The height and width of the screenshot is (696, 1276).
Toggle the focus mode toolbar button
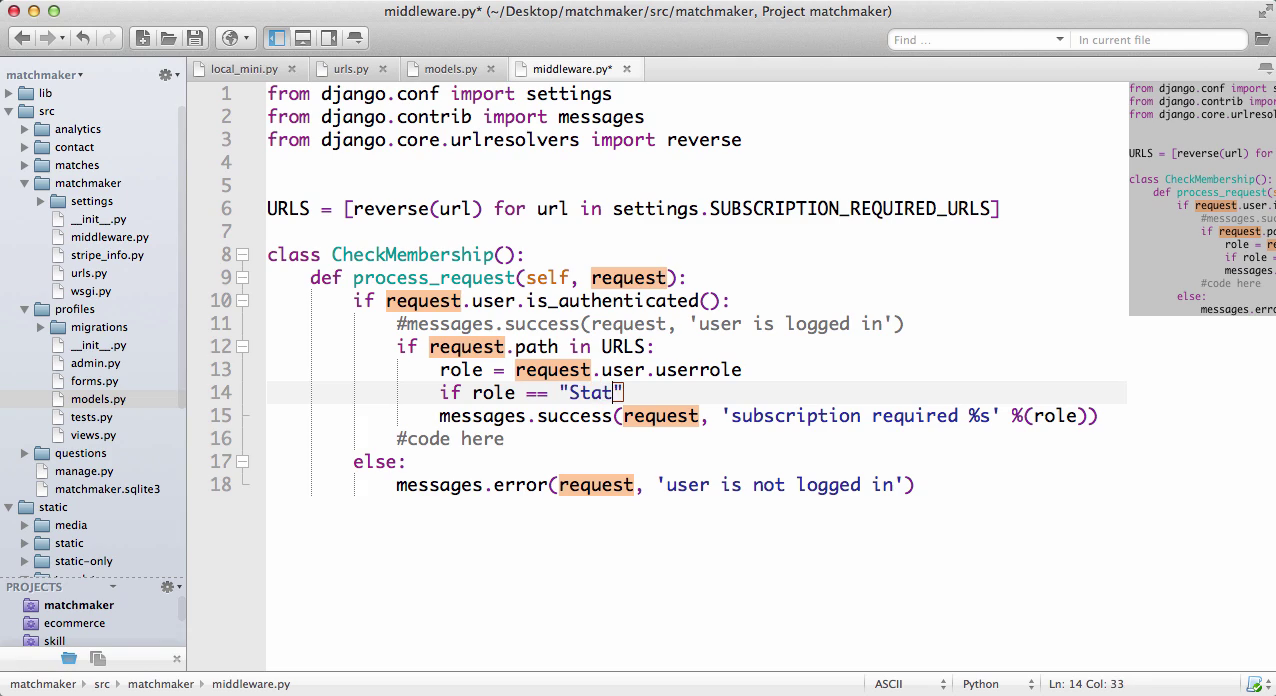(x=355, y=38)
